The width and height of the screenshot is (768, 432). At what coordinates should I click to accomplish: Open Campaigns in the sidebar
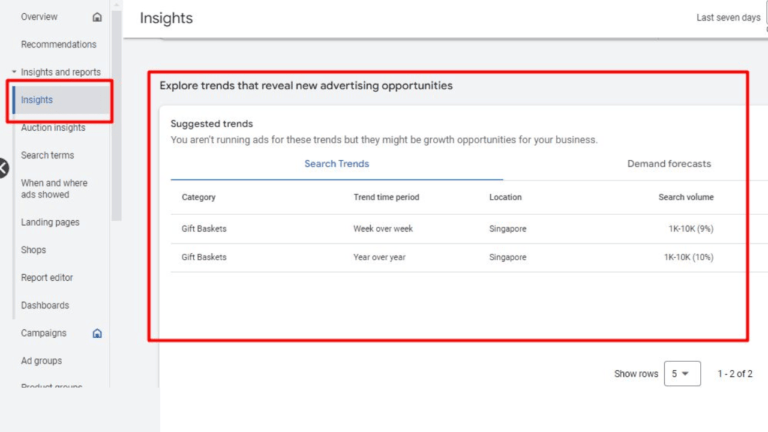[44, 333]
